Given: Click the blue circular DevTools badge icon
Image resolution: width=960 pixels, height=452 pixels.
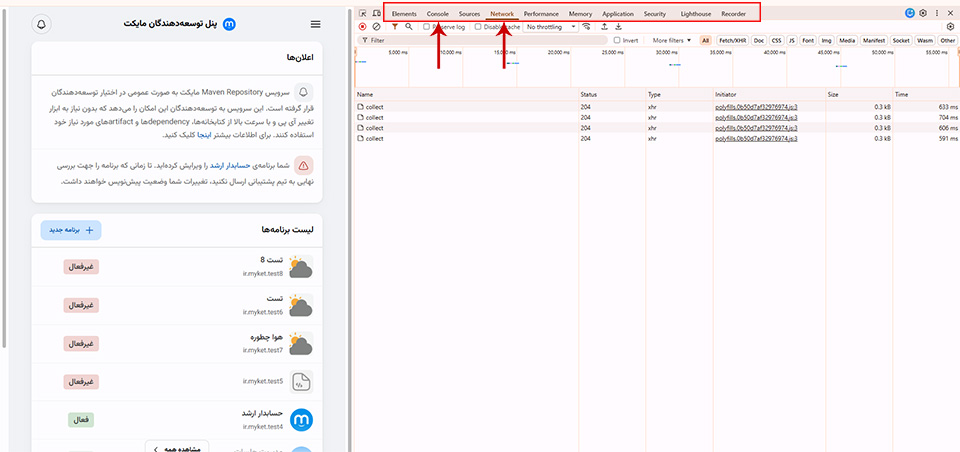Looking at the screenshot, I should (x=910, y=13).
